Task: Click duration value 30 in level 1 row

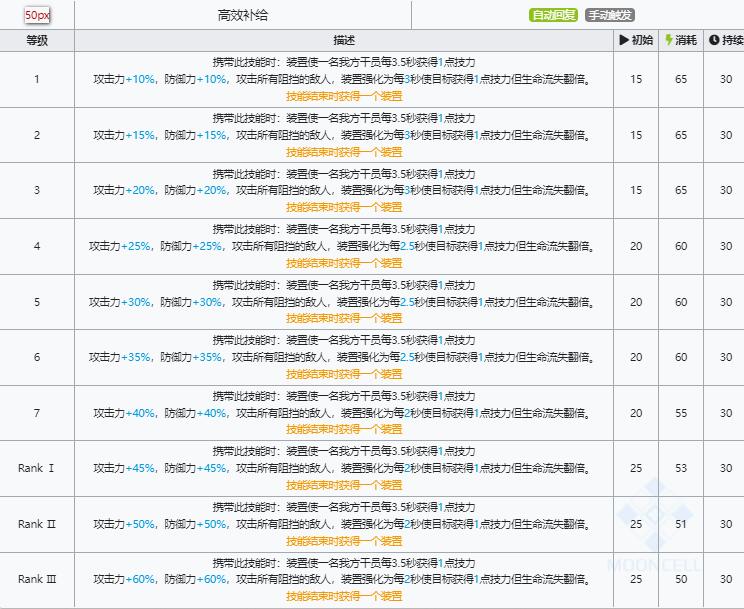Action: coord(726,79)
